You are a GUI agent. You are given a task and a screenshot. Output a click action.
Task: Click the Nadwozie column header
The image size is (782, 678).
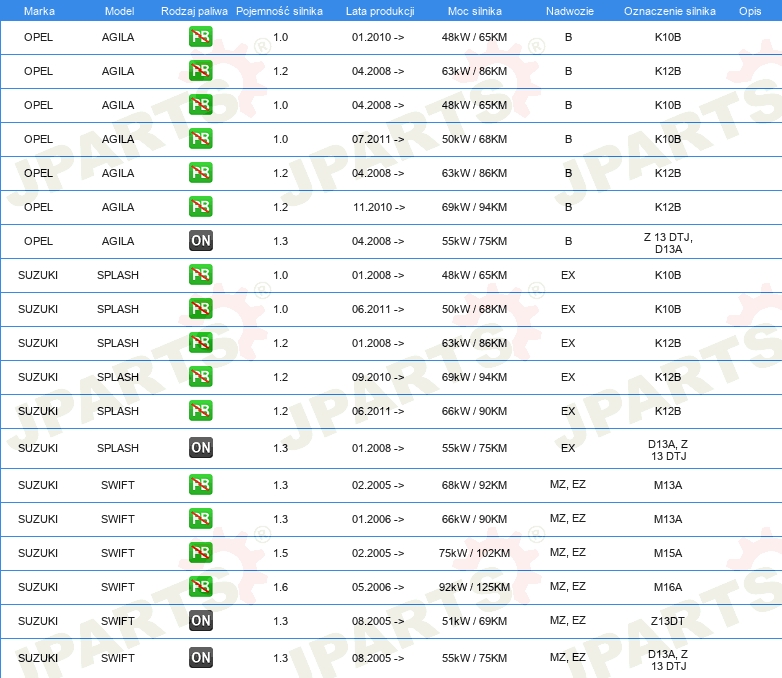(568, 10)
